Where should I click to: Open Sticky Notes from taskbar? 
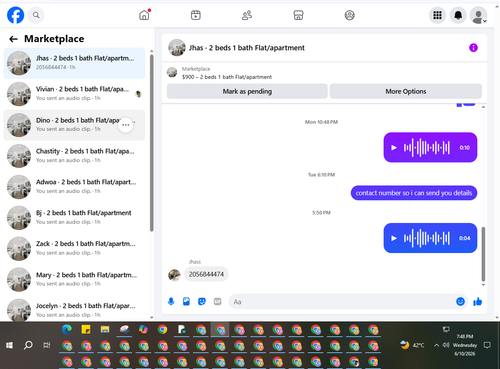click(x=86, y=330)
